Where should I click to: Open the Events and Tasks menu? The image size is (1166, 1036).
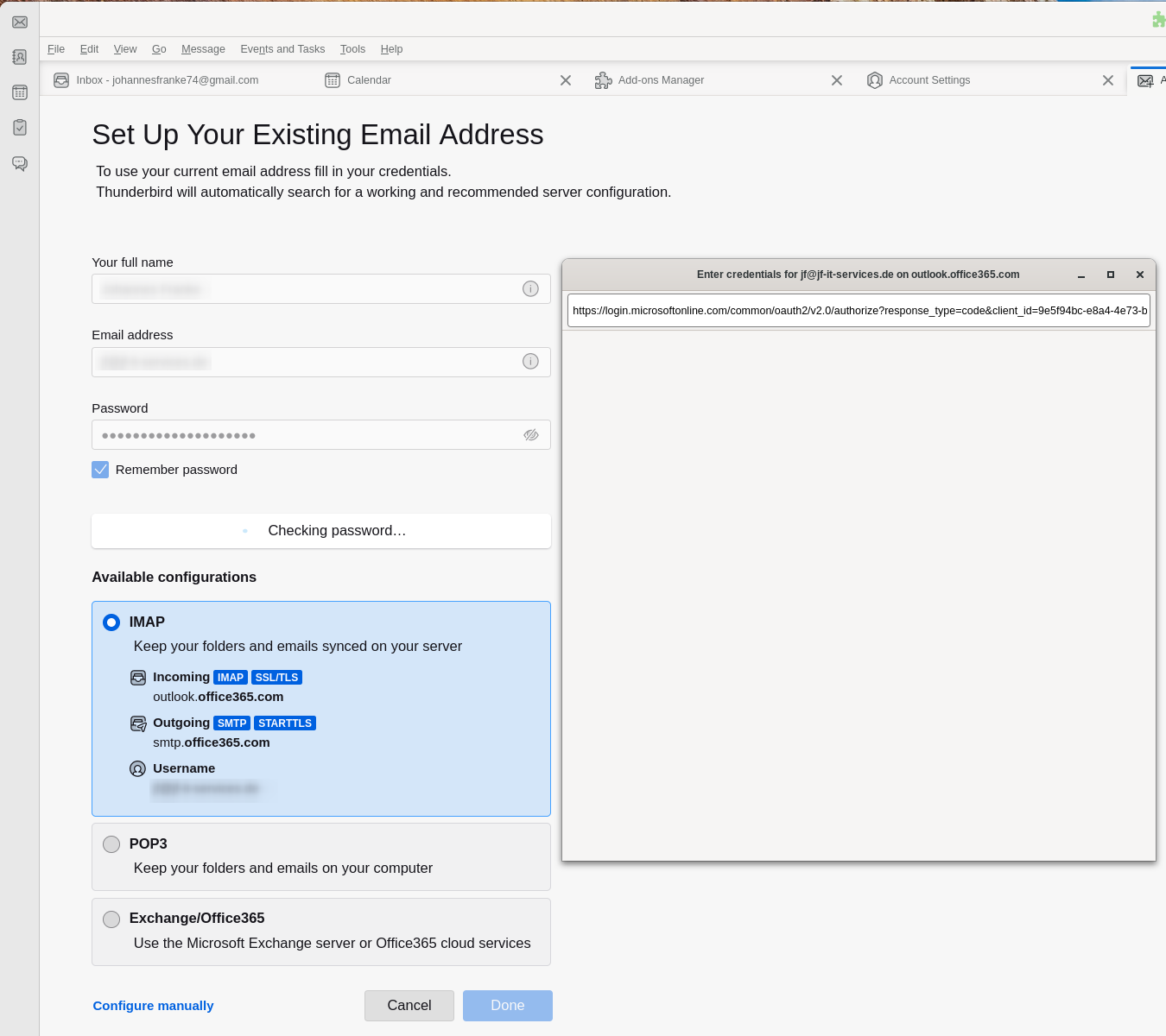[x=282, y=49]
